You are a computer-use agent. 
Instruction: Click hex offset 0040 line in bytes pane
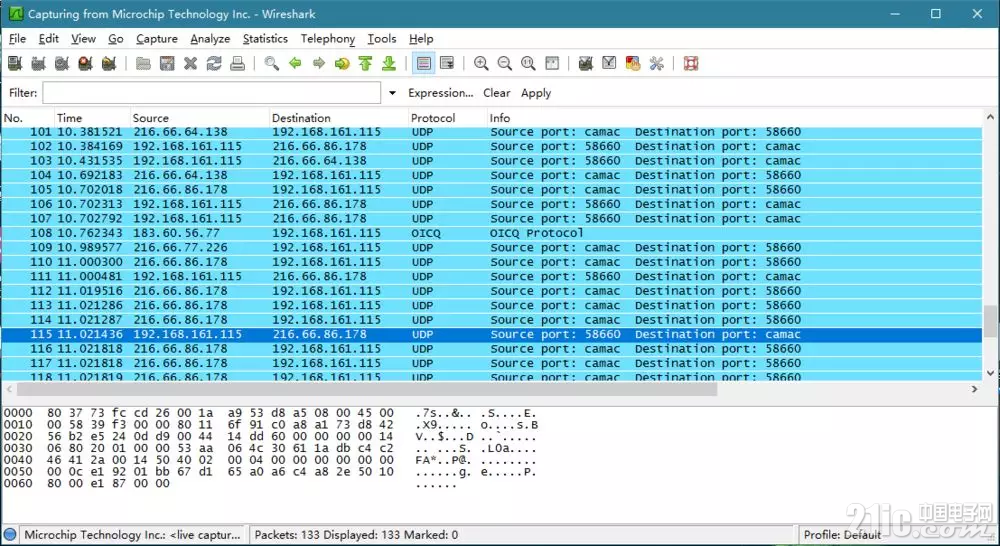click(x=270, y=460)
